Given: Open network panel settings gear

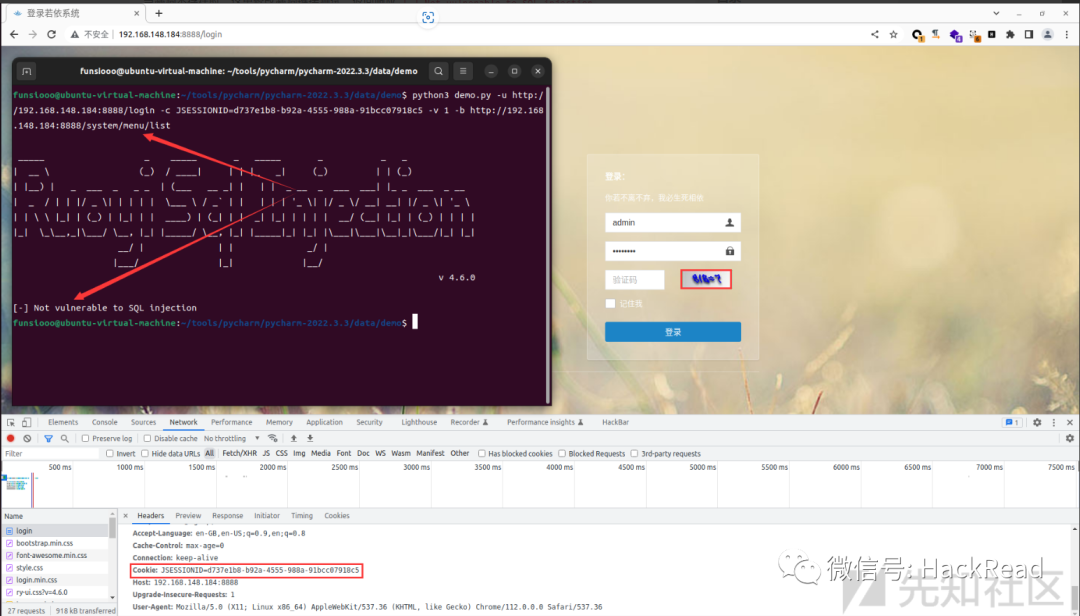Looking at the screenshot, I should (1070, 438).
